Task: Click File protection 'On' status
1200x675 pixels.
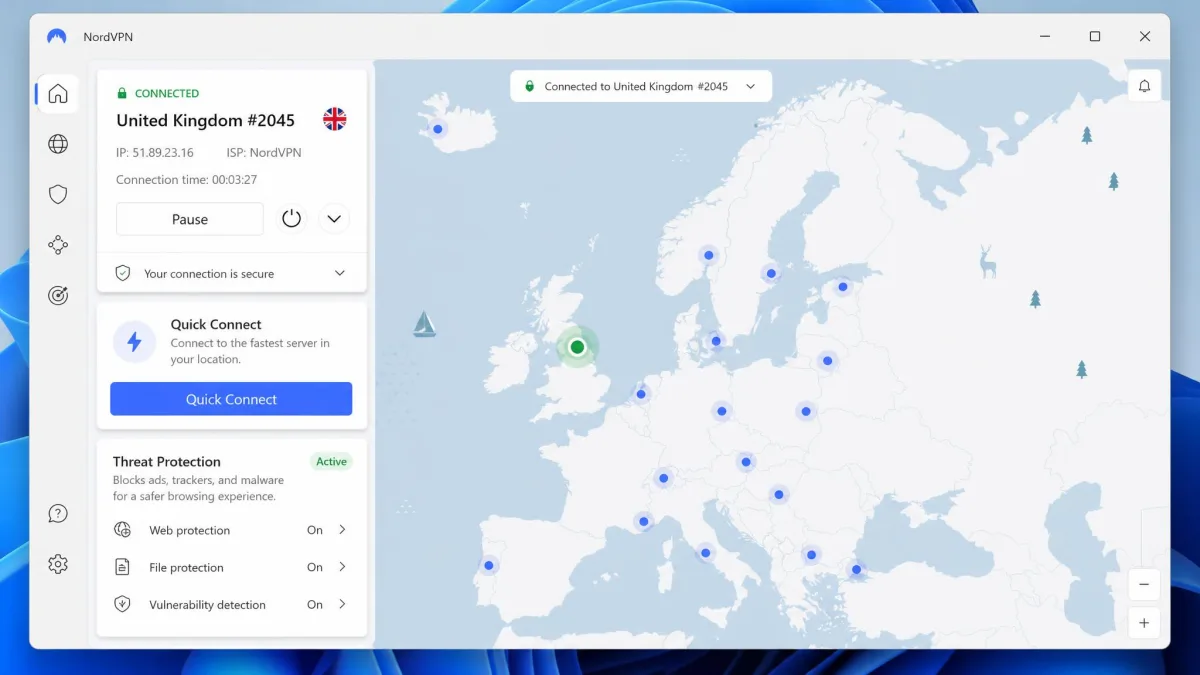Action: (x=315, y=567)
